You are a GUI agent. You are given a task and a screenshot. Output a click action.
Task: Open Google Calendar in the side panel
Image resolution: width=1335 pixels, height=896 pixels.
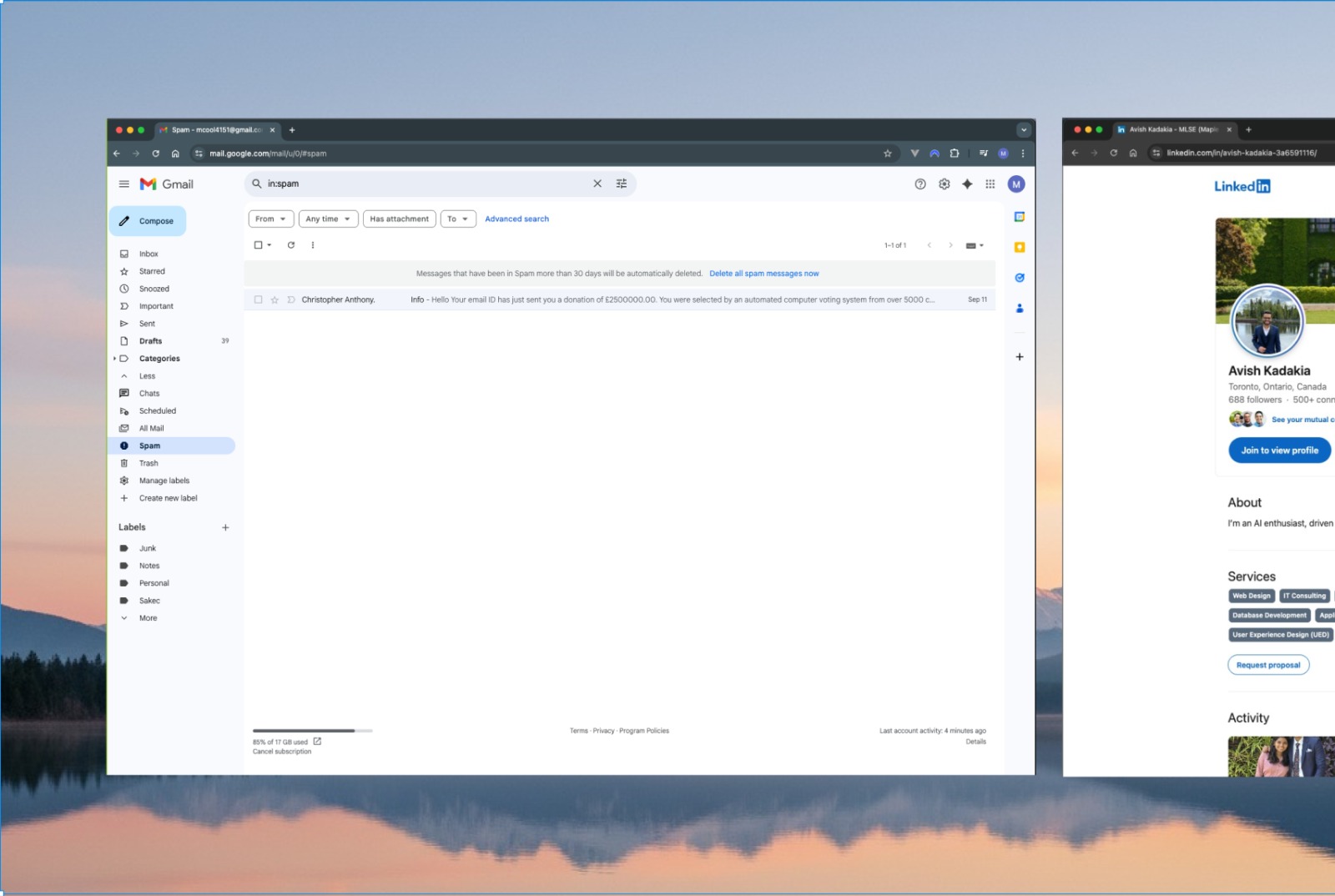1019,217
